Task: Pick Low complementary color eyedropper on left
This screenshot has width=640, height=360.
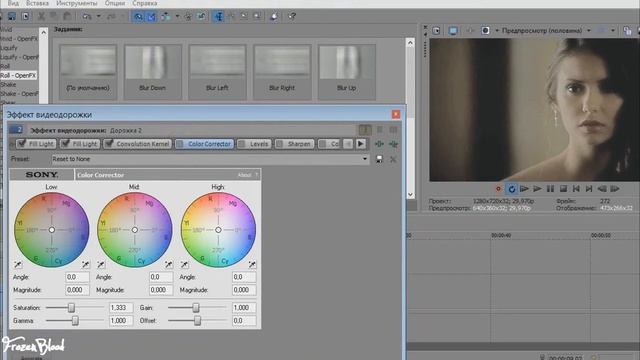Action: coord(18,264)
